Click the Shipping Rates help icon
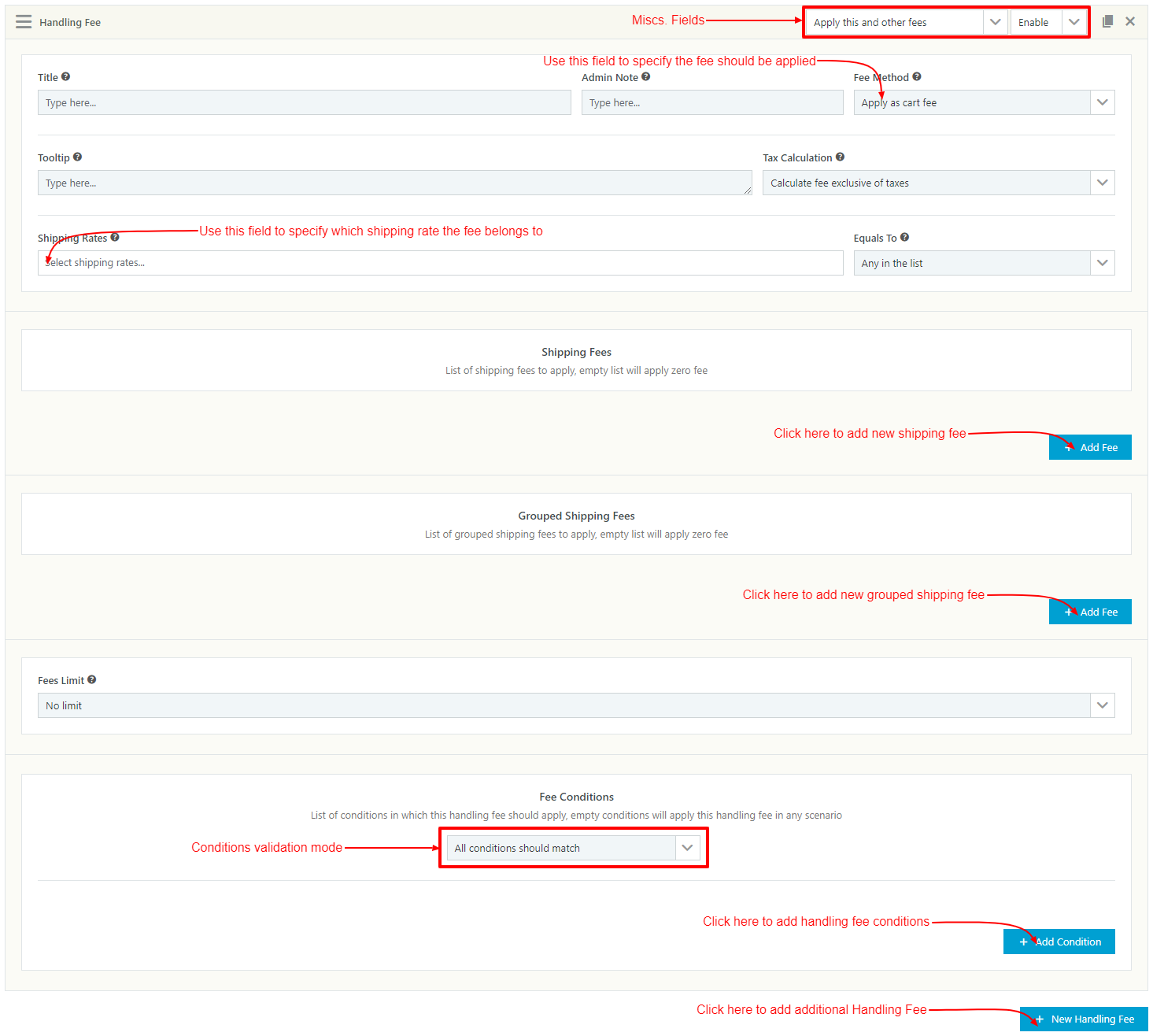1153x1036 pixels. (x=115, y=237)
